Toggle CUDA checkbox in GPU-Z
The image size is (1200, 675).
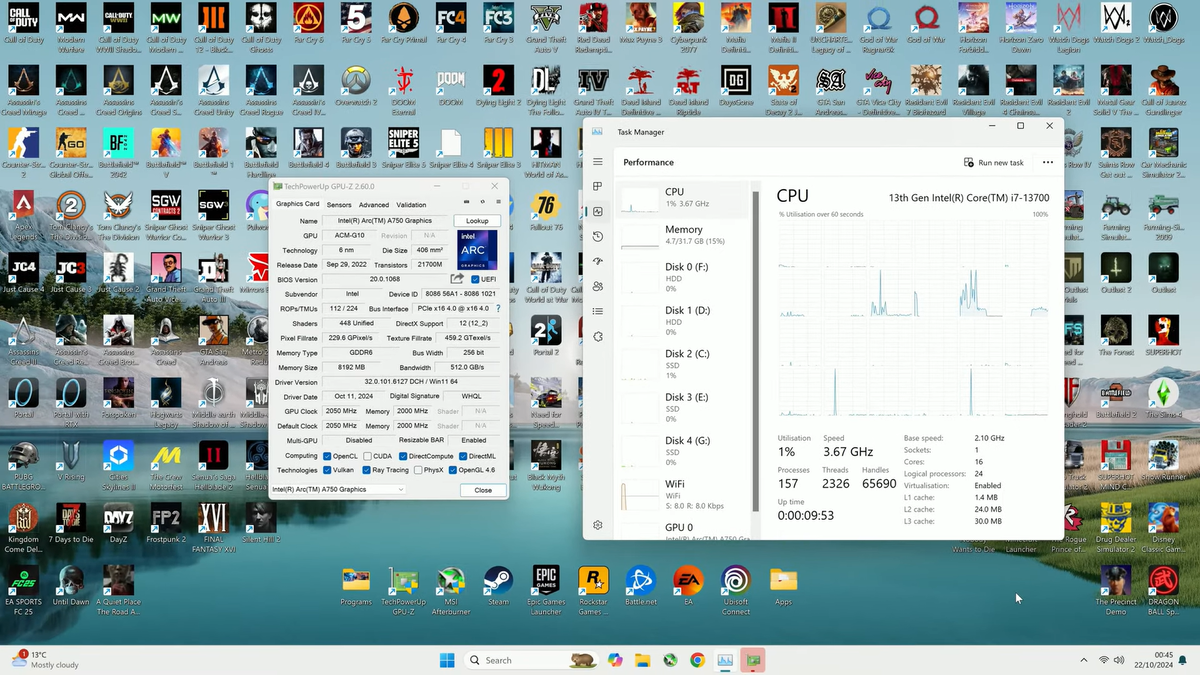pyautogui.click(x=366, y=456)
